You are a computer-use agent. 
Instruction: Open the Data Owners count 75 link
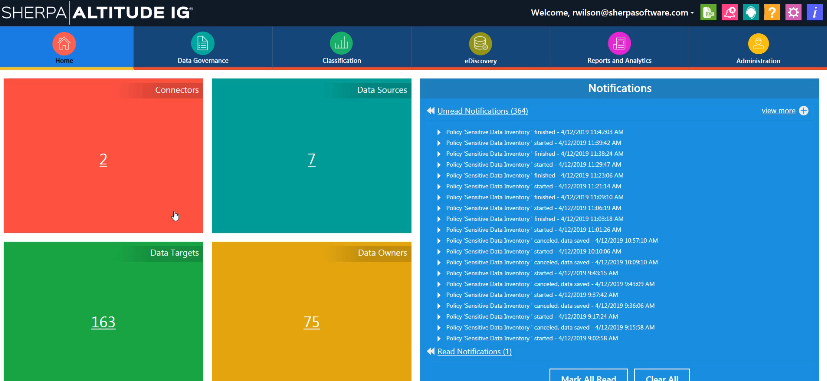pyautogui.click(x=312, y=322)
